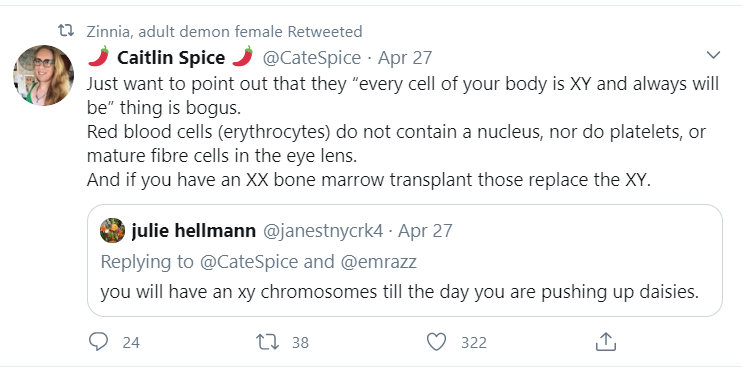Like the tweet with heart icon

tap(436, 342)
